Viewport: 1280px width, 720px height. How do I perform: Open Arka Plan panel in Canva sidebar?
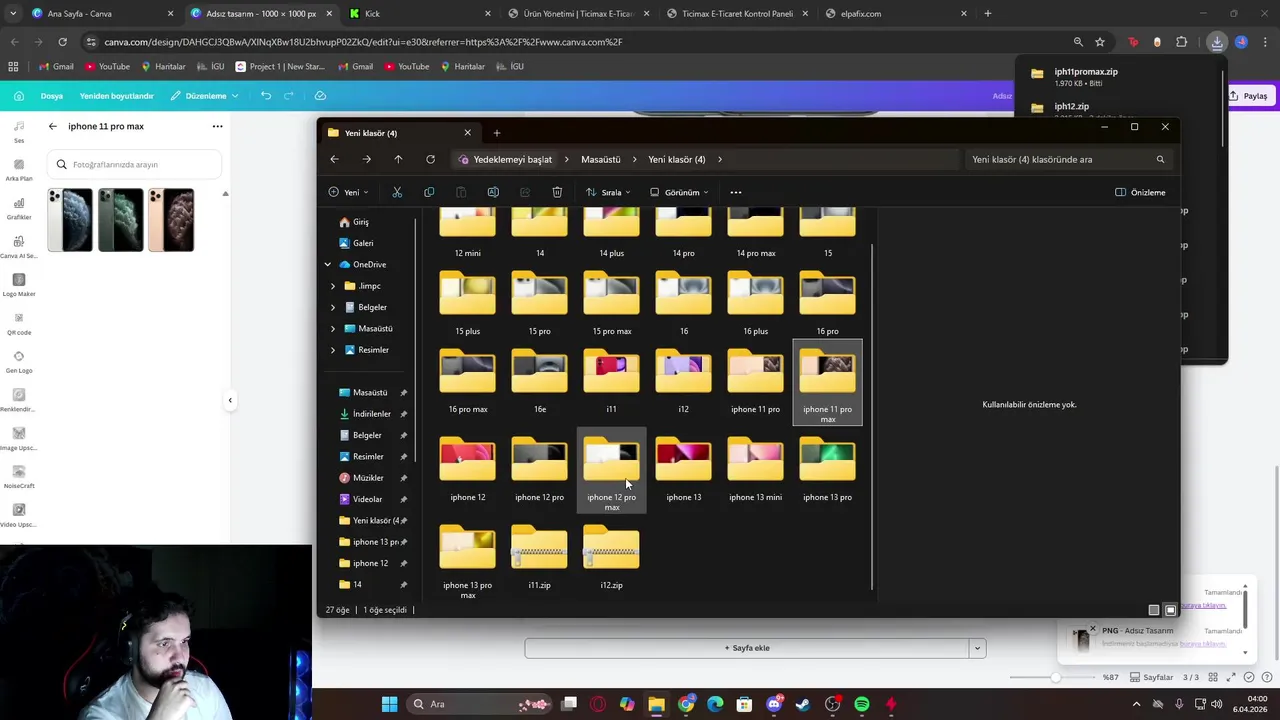(x=19, y=169)
